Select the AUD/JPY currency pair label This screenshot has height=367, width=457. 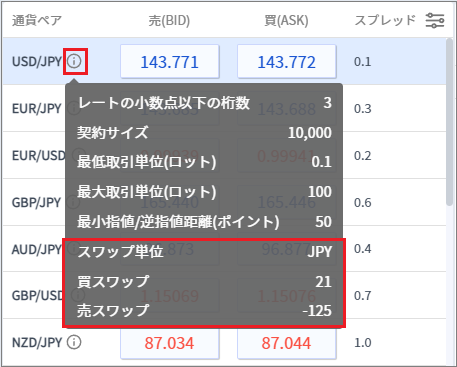coord(37,249)
